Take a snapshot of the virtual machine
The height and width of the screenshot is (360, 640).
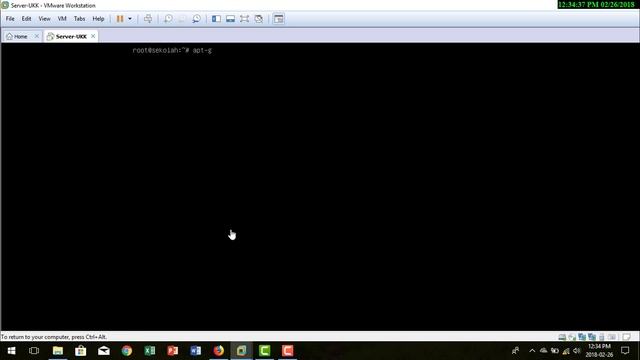coord(168,19)
